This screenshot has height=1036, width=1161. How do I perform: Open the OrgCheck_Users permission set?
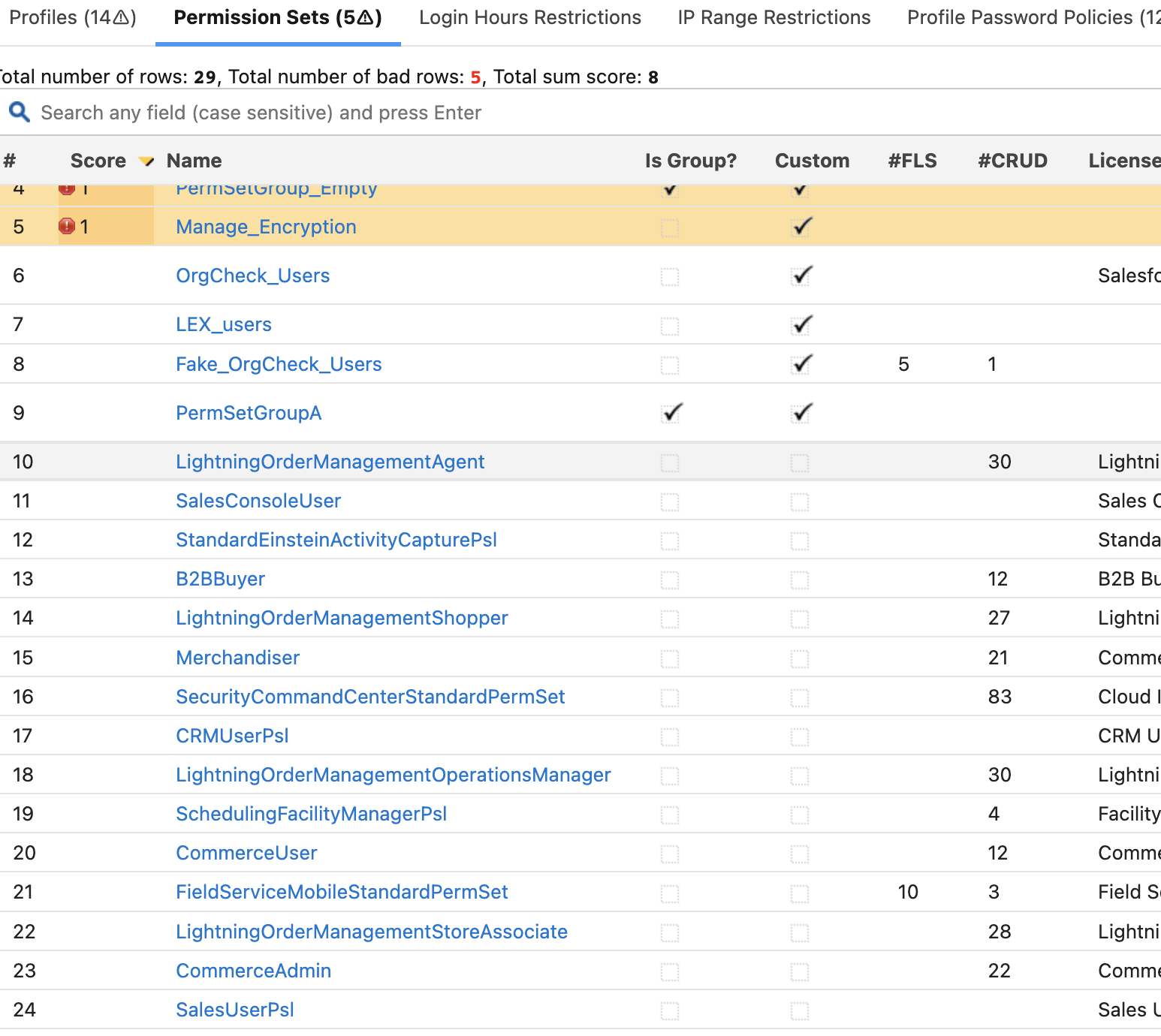(x=252, y=276)
